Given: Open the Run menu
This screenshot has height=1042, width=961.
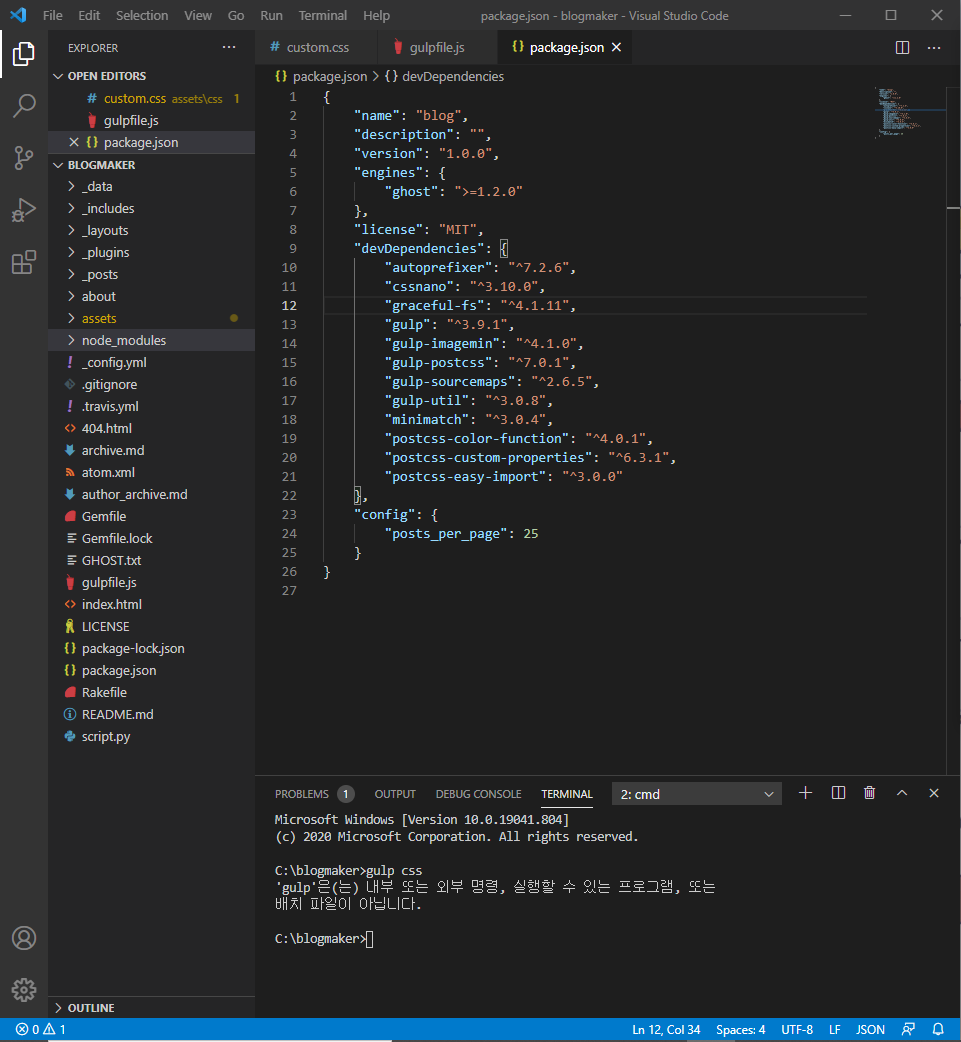Looking at the screenshot, I should (271, 15).
